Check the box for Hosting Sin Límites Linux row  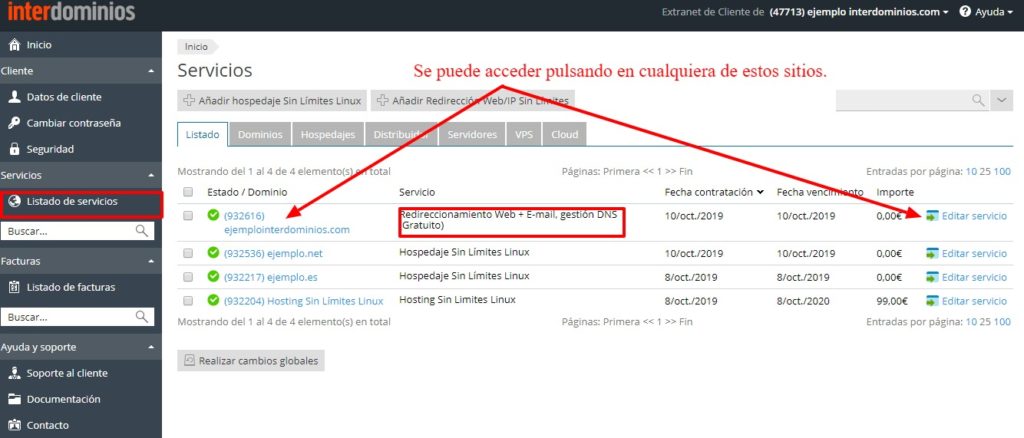tap(188, 301)
